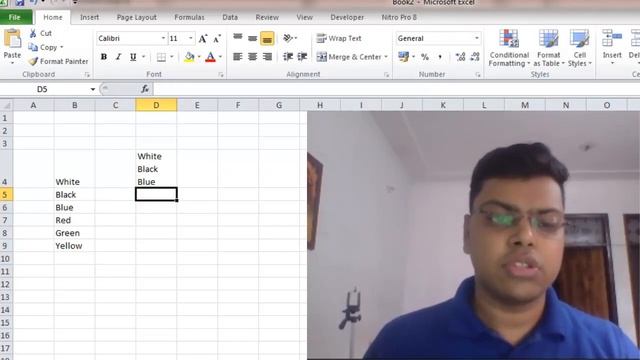This screenshot has height=360, width=640.
Task: Select column D header
Action: point(156,105)
